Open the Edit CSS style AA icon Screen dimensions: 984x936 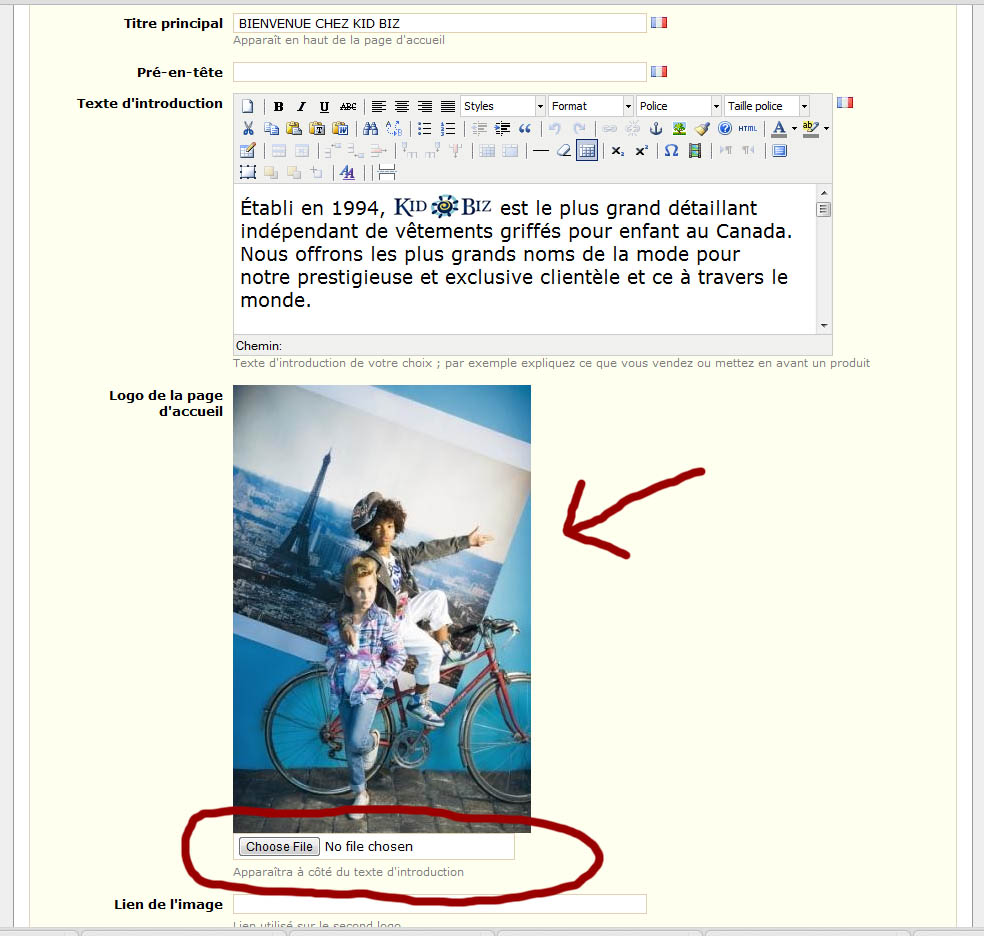click(347, 173)
